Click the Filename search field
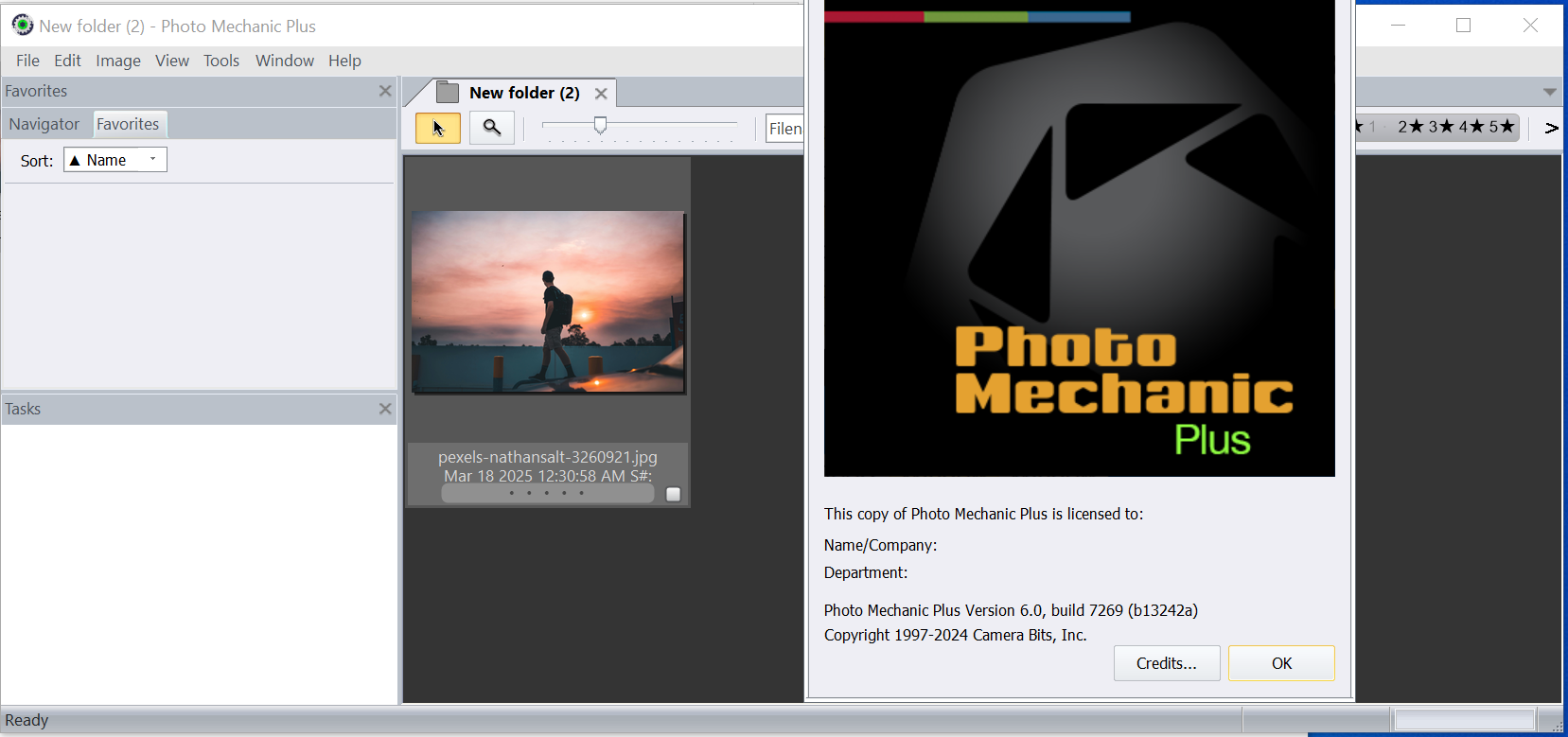The width and height of the screenshot is (1568, 737). pos(784,129)
